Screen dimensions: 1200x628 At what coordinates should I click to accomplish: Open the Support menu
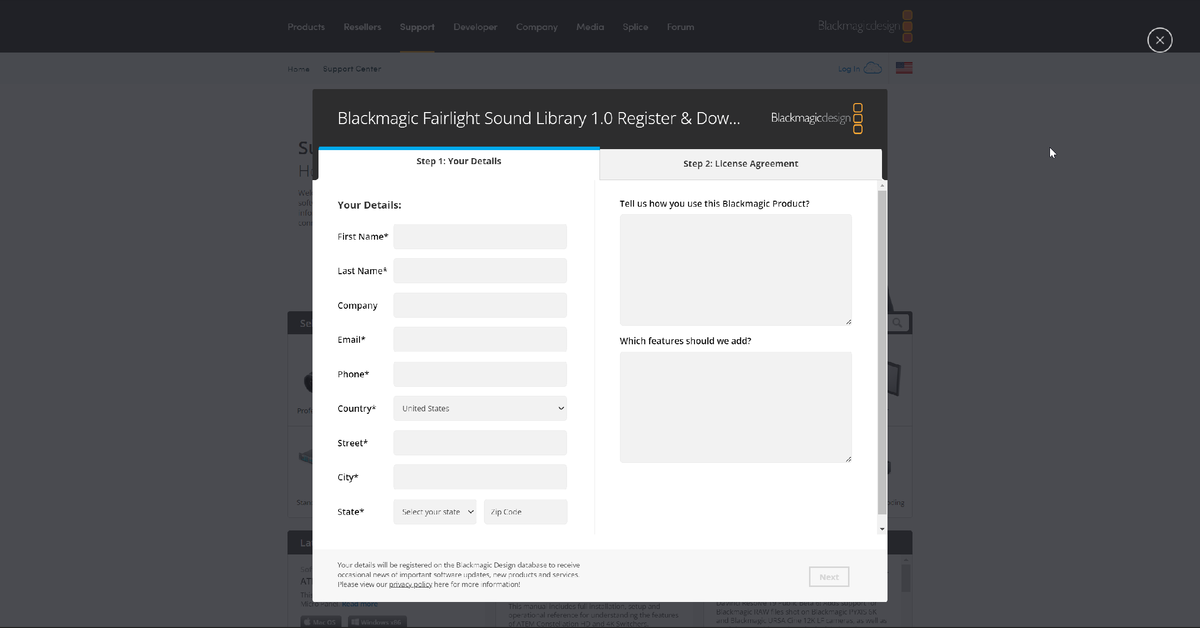click(417, 27)
